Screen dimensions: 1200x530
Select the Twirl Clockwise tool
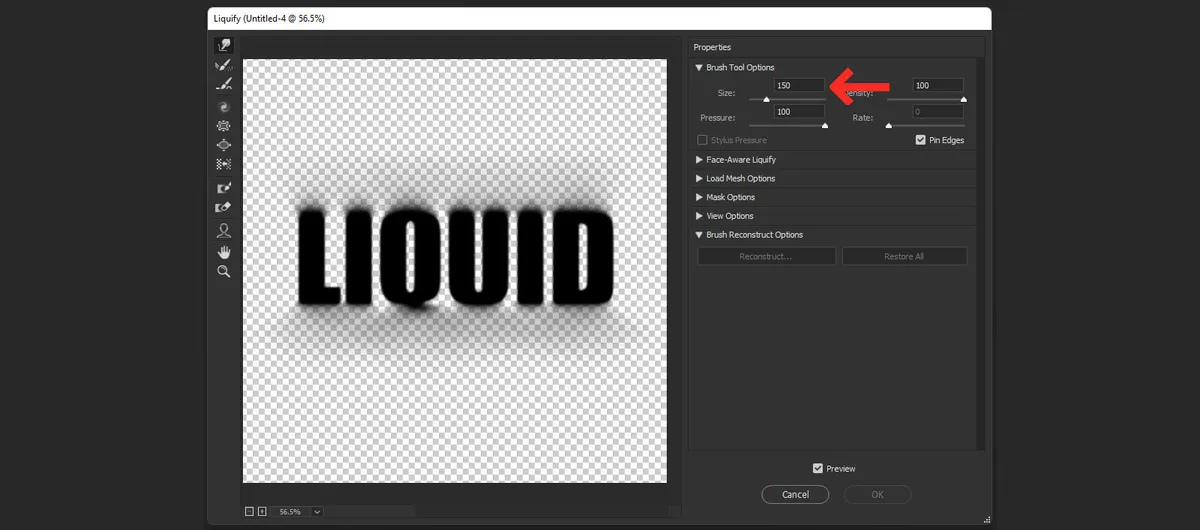(224, 106)
